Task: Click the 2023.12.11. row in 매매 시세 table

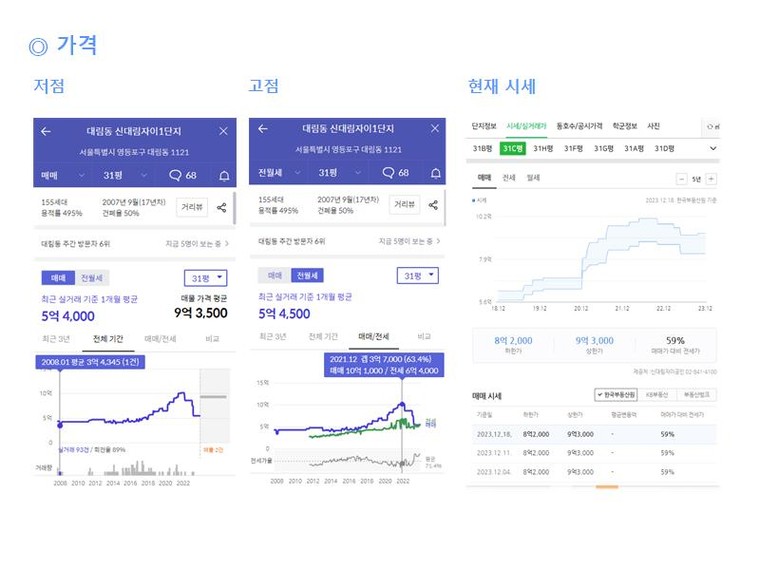Action: pyautogui.click(x=594, y=453)
